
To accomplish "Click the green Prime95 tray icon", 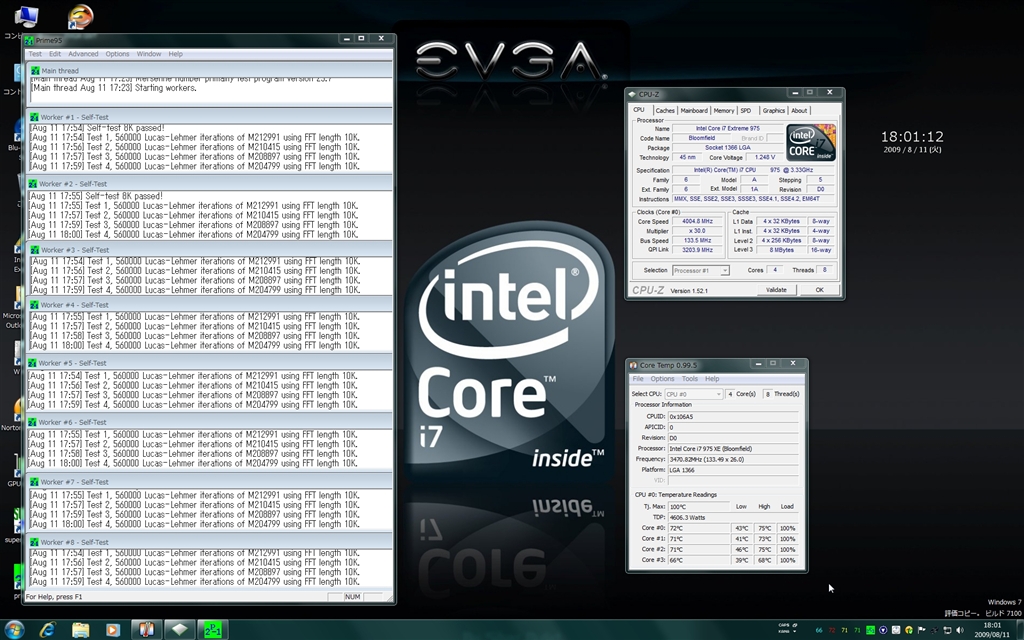I will coord(870,630).
